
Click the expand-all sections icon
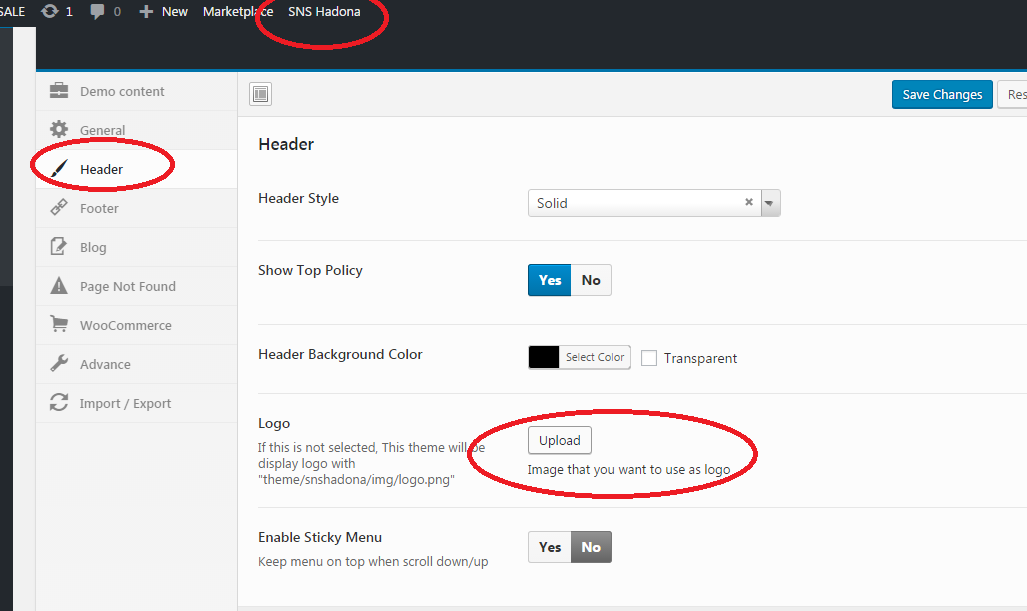click(x=260, y=94)
